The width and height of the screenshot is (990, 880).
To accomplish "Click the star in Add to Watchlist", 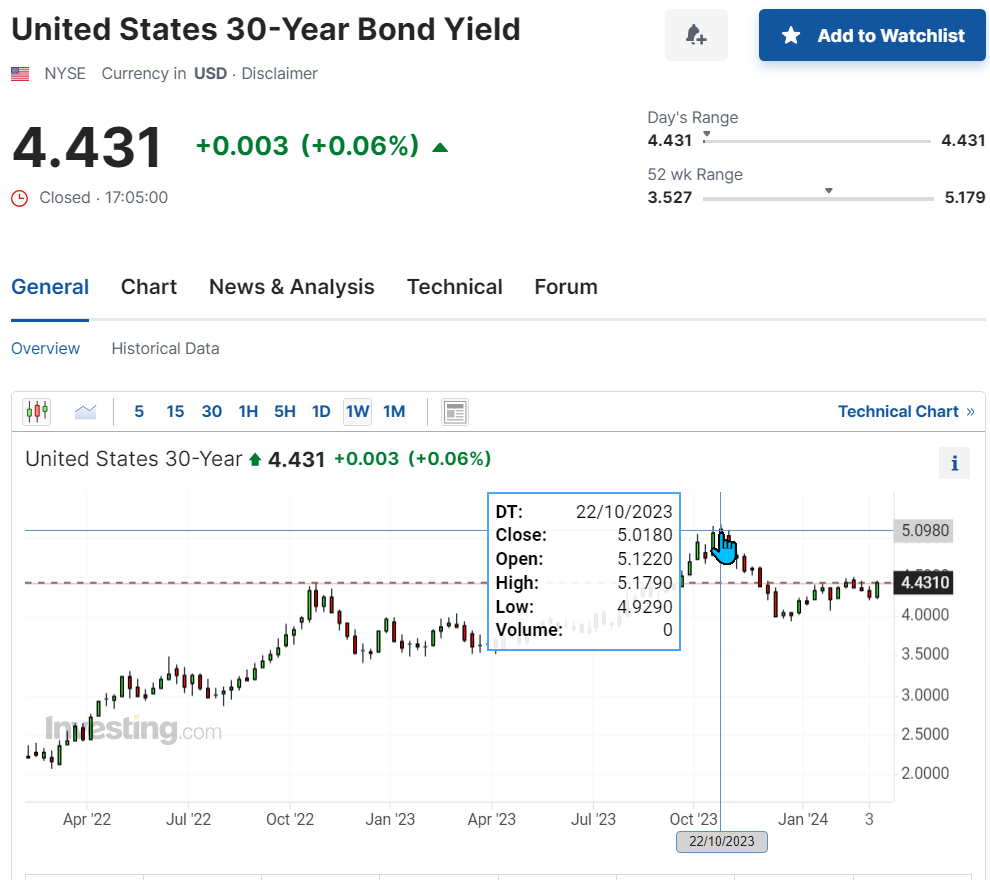I will (x=790, y=35).
